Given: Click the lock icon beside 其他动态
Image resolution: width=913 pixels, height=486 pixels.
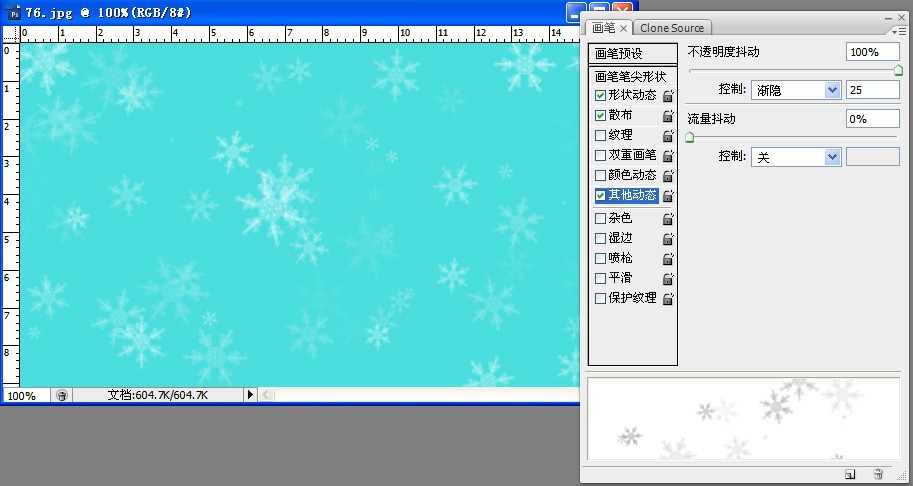Looking at the screenshot, I should (x=668, y=196).
